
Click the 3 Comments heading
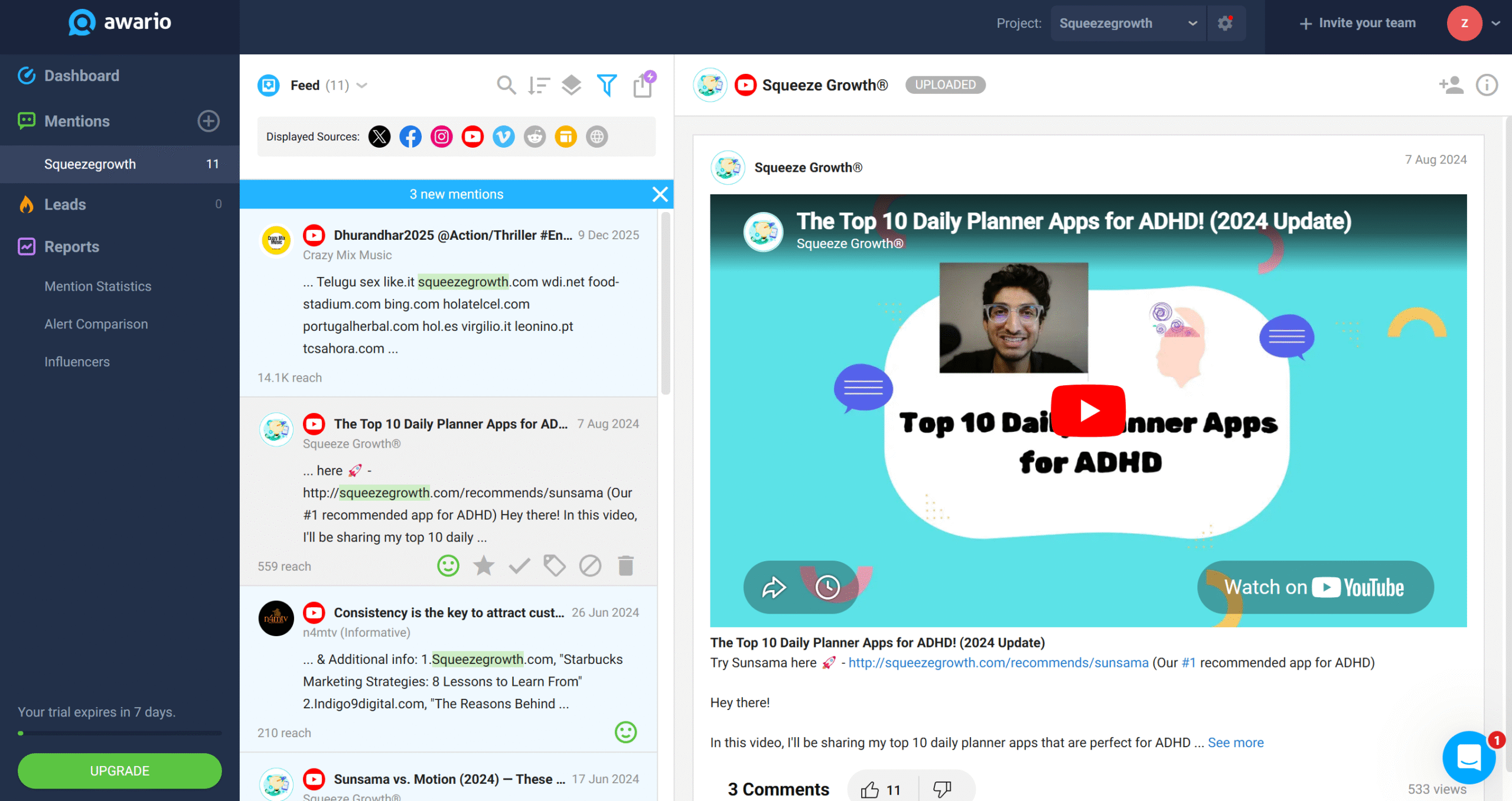pyautogui.click(x=778, y=790)
